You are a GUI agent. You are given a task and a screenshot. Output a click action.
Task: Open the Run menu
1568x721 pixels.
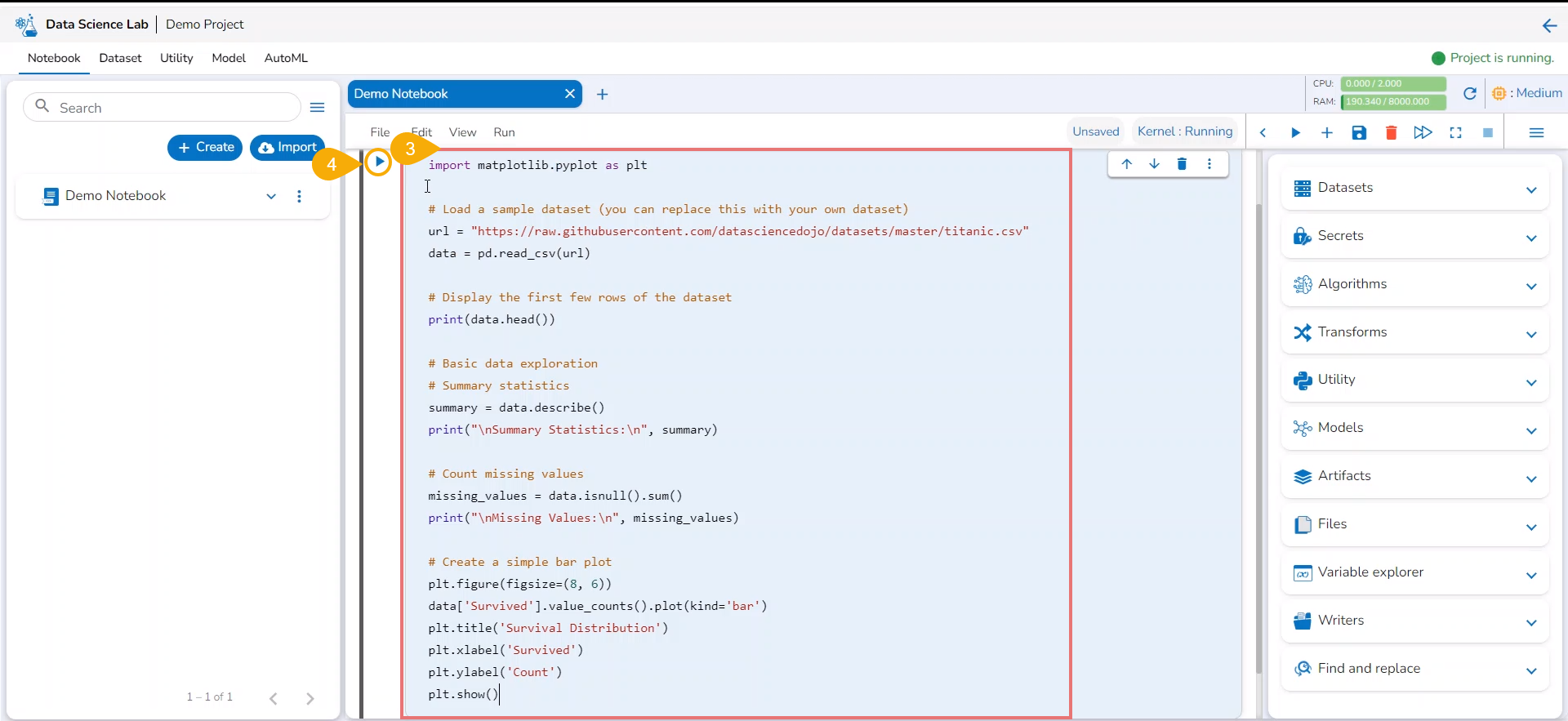(504, 132)
